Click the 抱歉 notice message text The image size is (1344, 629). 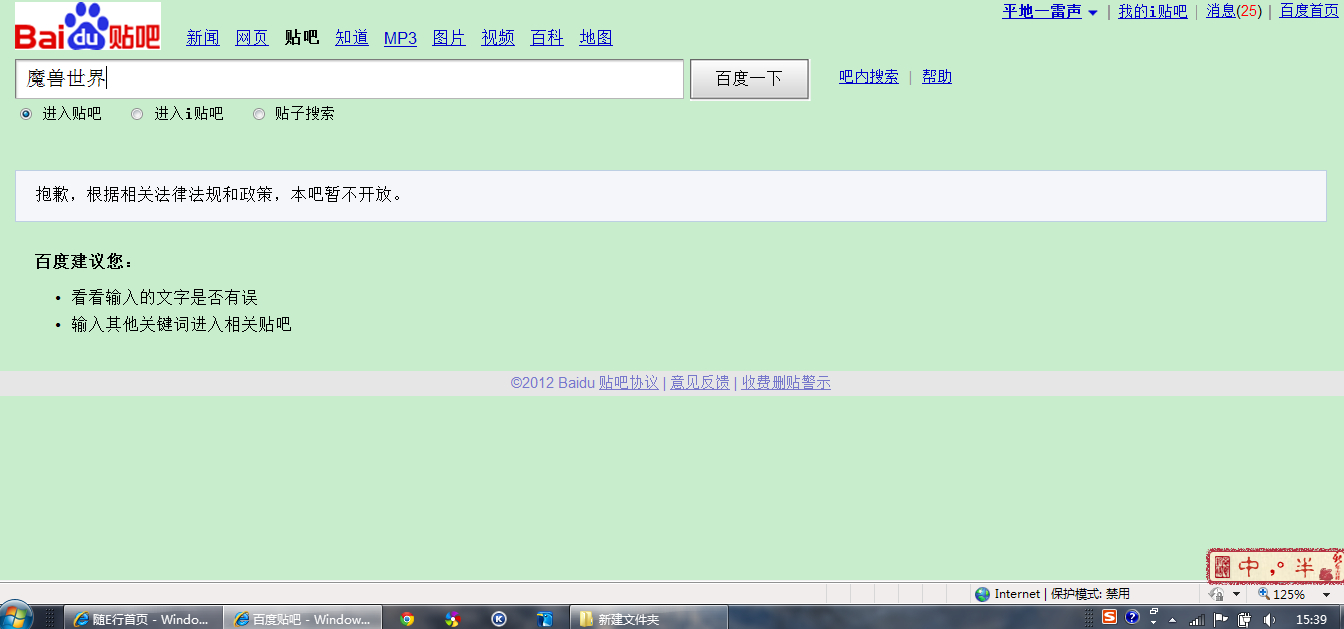point(221,194)
